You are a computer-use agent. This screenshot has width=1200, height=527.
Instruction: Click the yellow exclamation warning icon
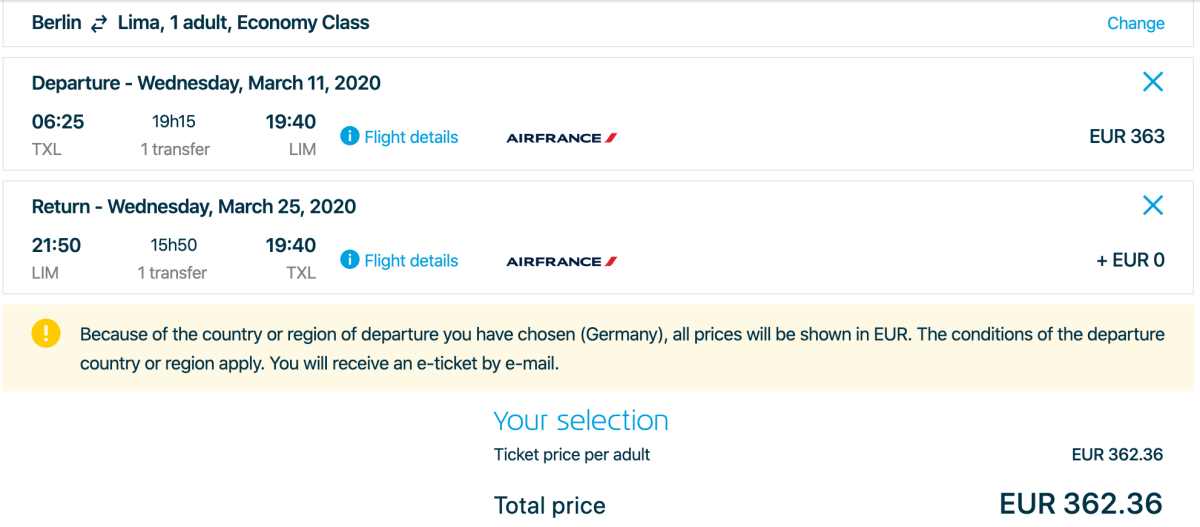(46, 334)
